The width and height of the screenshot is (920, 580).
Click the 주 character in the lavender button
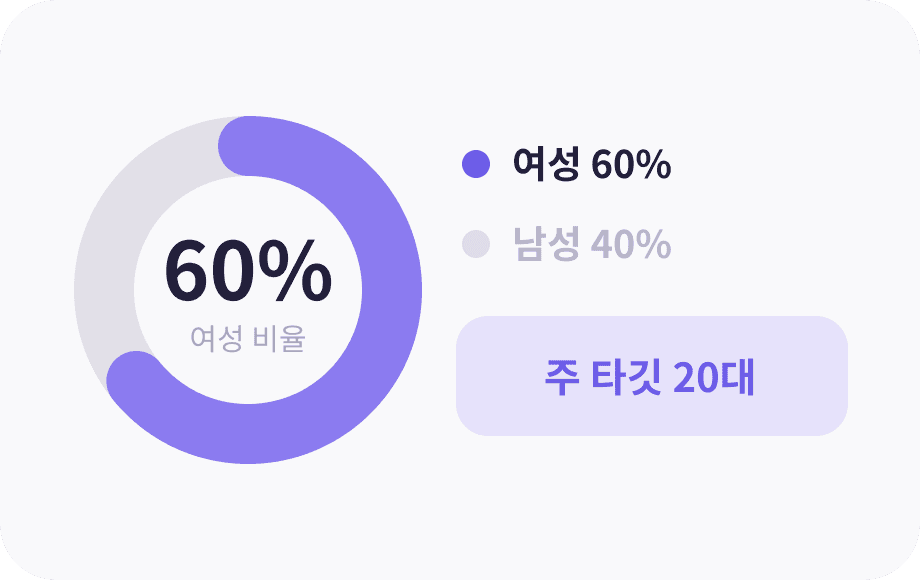pyautogui.click(x=562, y=377)
